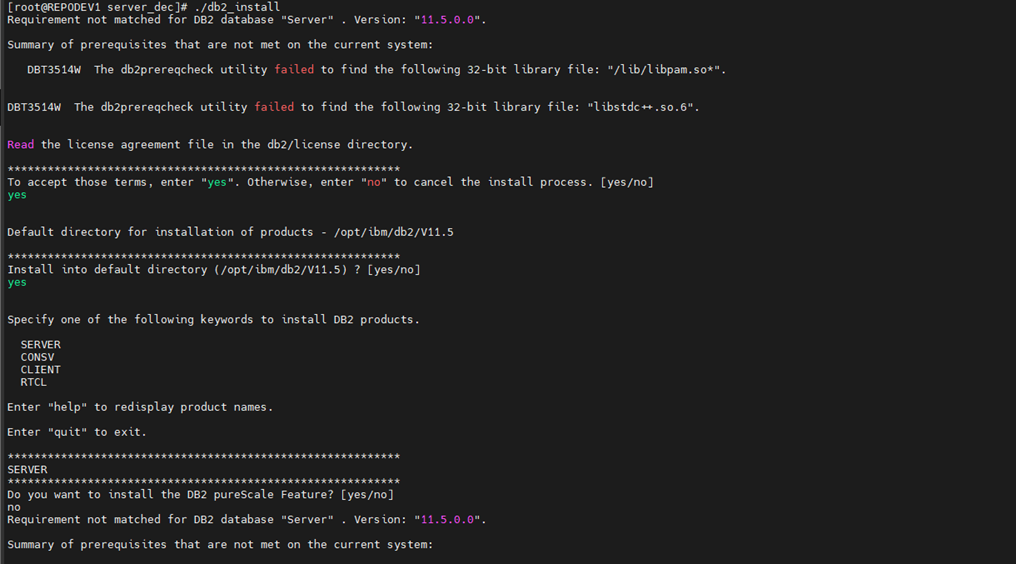Image resolution: width=1016 pixels, height=564 pixels.
Task: Click the typed 'SERVER' between asterisk lines
Action: click(27, 469)
